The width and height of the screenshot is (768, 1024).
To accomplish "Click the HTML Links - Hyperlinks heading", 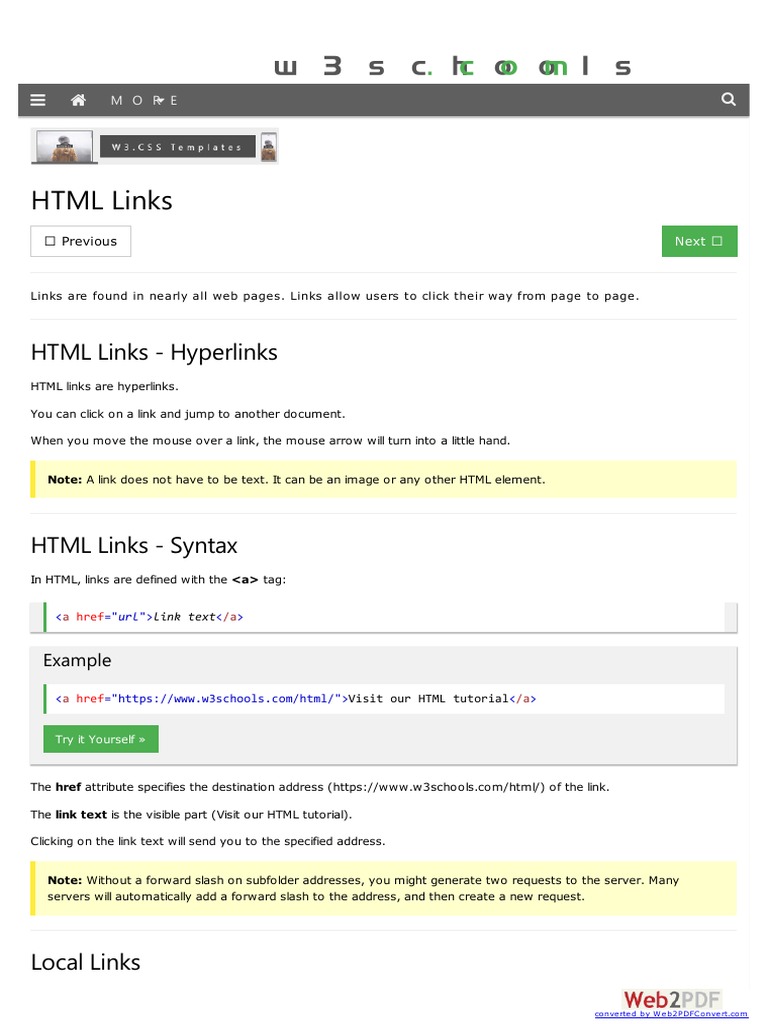I will 154,352.
